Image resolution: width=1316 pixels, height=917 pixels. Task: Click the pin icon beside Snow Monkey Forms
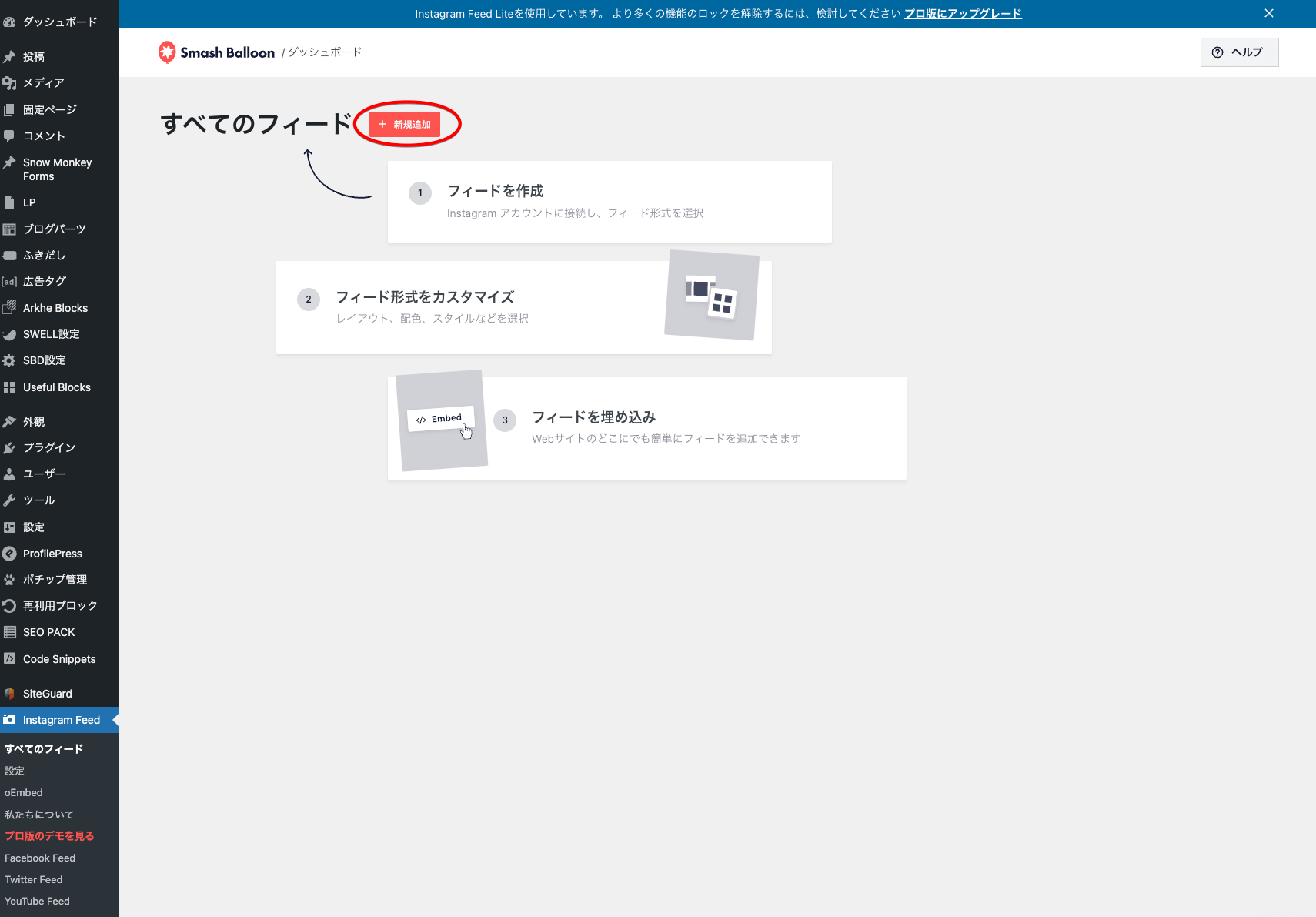(9, 162)
